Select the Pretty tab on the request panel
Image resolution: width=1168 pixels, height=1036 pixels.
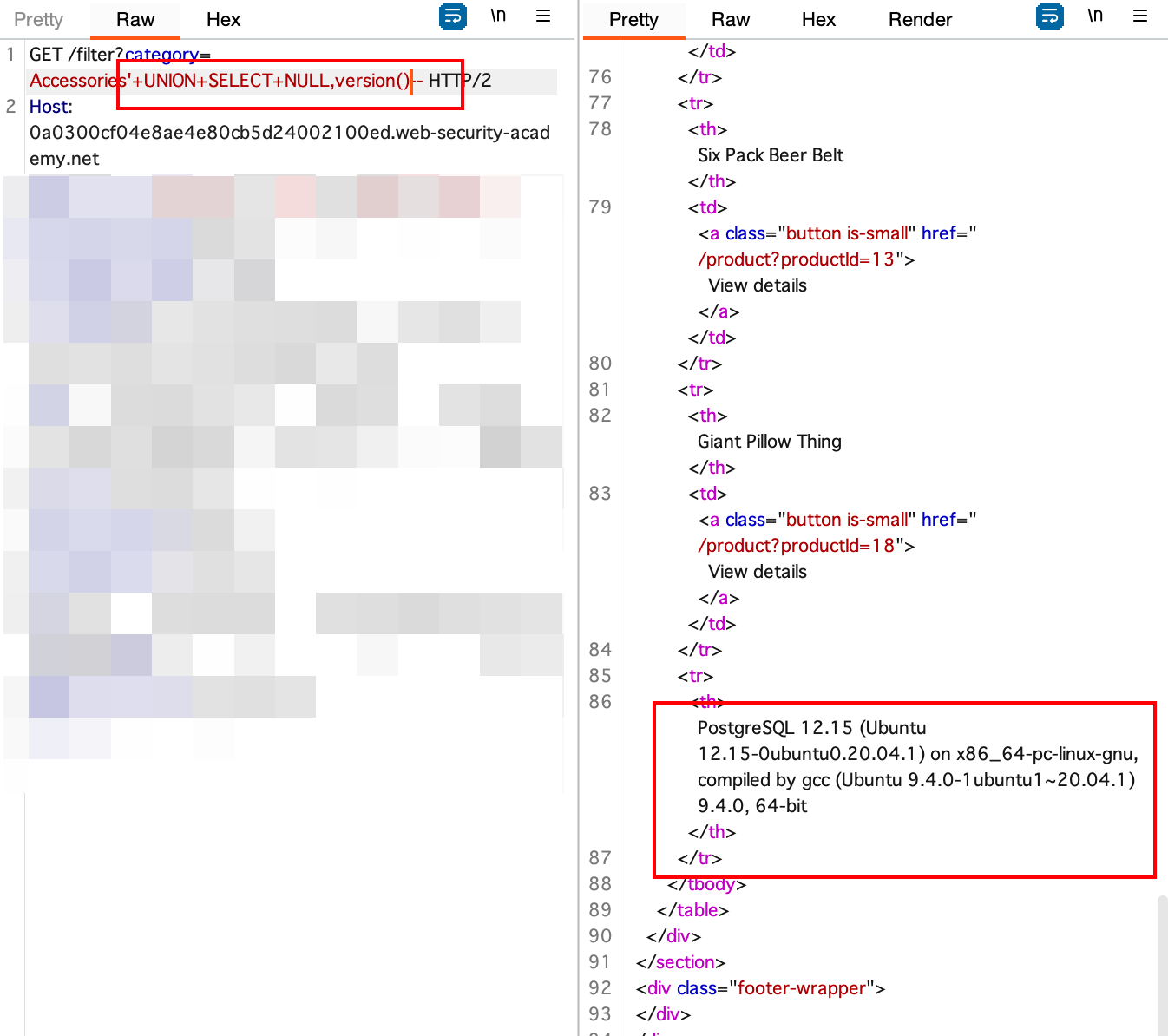[38, 19]
